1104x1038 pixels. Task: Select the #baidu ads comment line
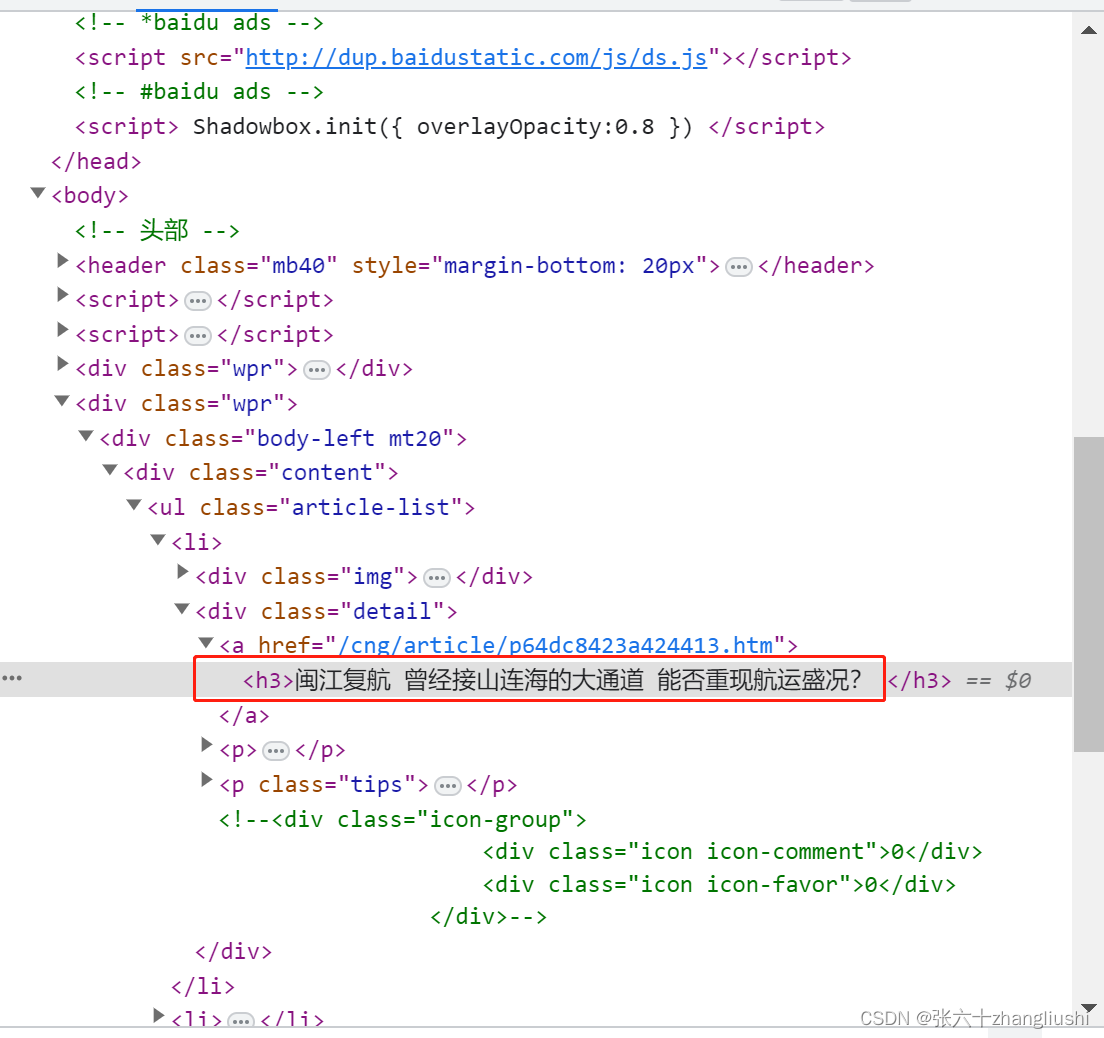click(x=199, y=92)
